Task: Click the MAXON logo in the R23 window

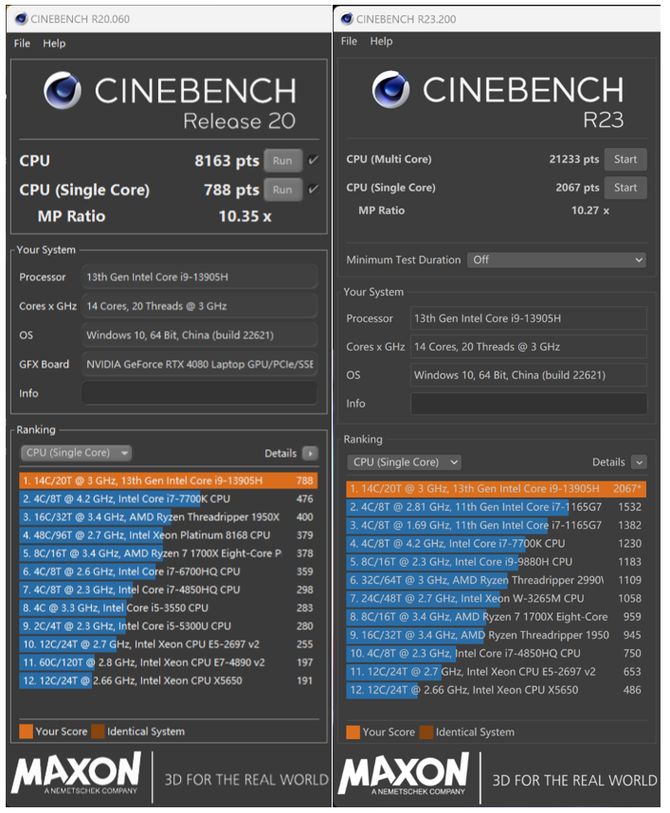Action: [x=403, y=774]
